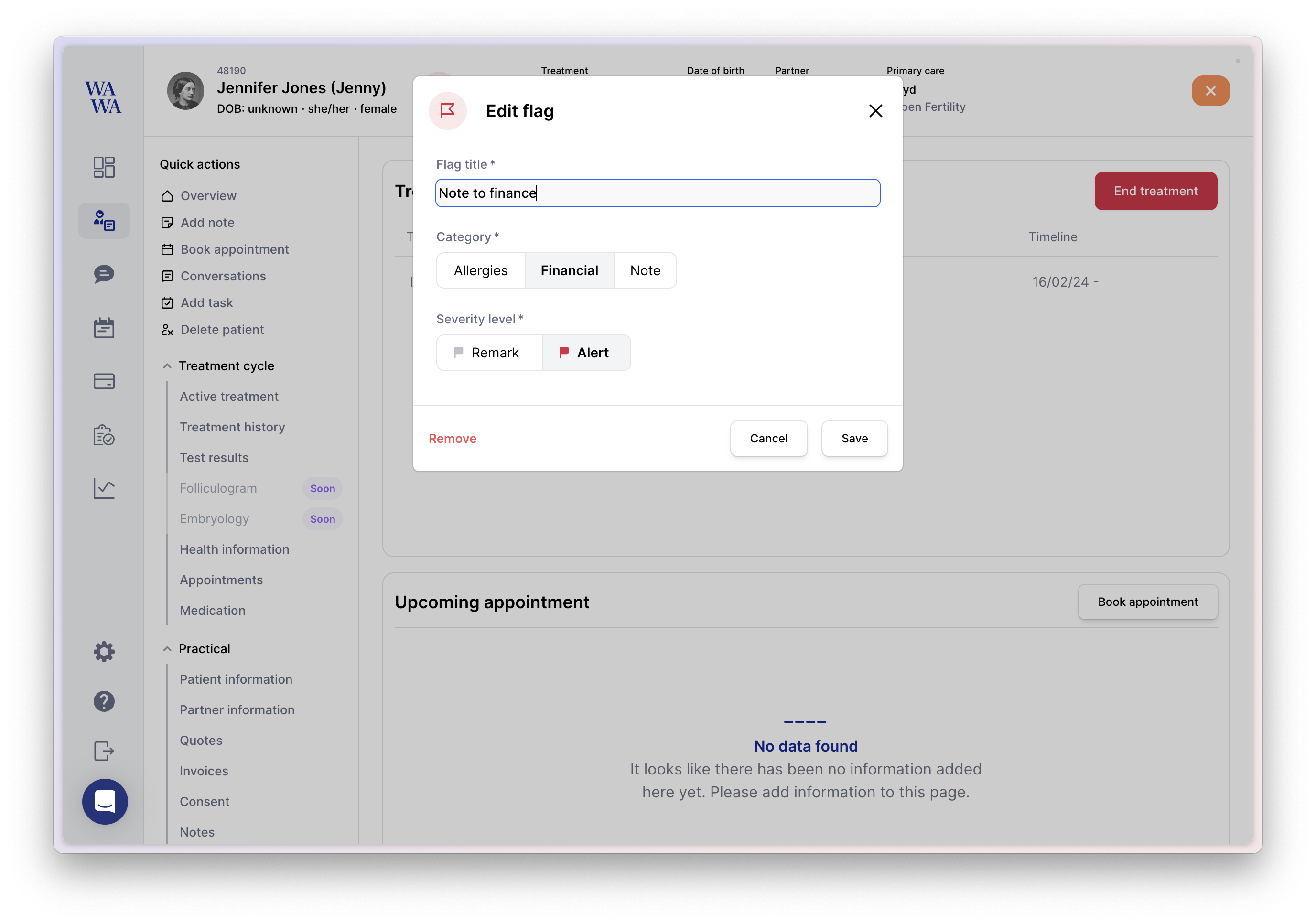This screenshot has height=924, width=1316.
Task: Open the analytics chart sidebar icon
Action: coord(104,488)
